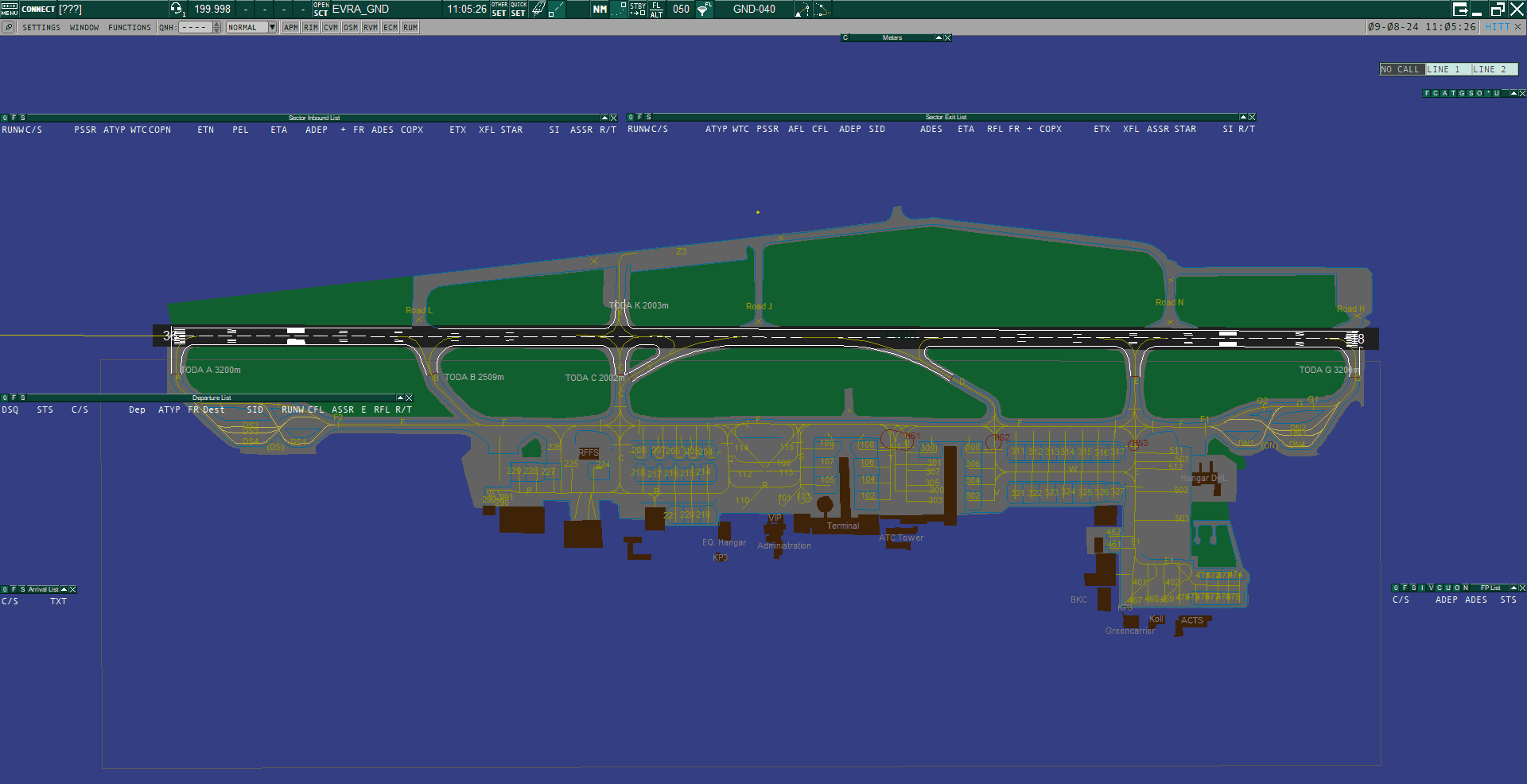
Task: Toggle the S button on Departure List
Action: (22, 398)
